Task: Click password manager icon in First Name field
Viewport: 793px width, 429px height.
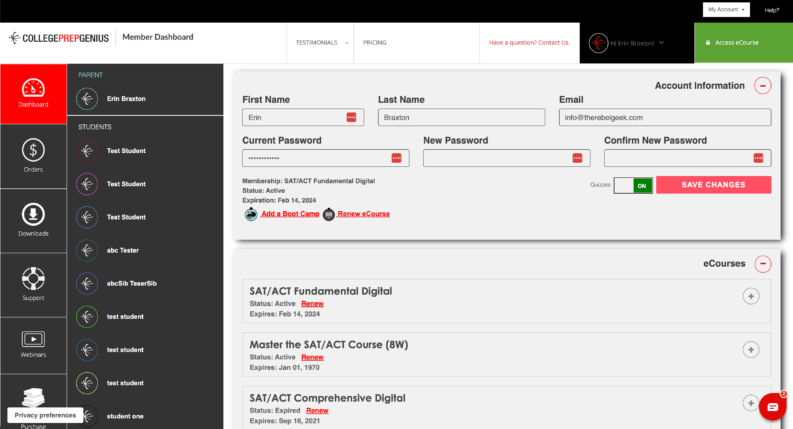Action: click(351, 117)
